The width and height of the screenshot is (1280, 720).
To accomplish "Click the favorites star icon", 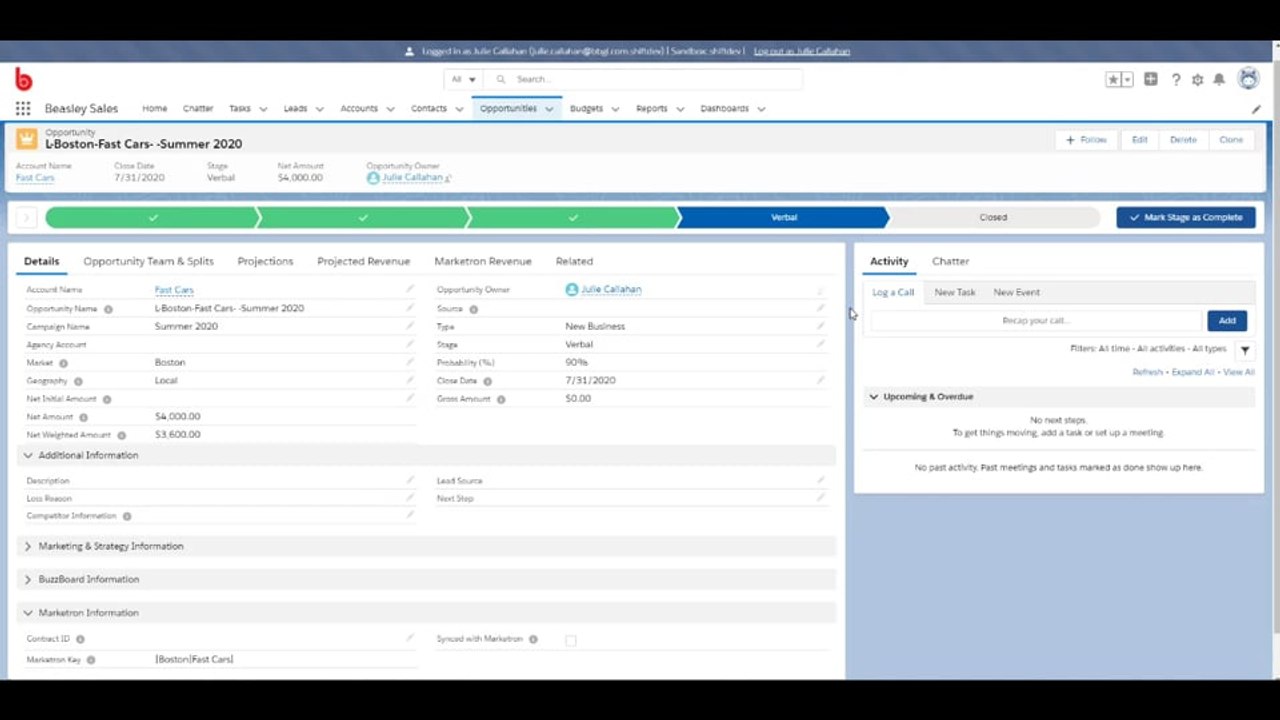I will 1113,79.
